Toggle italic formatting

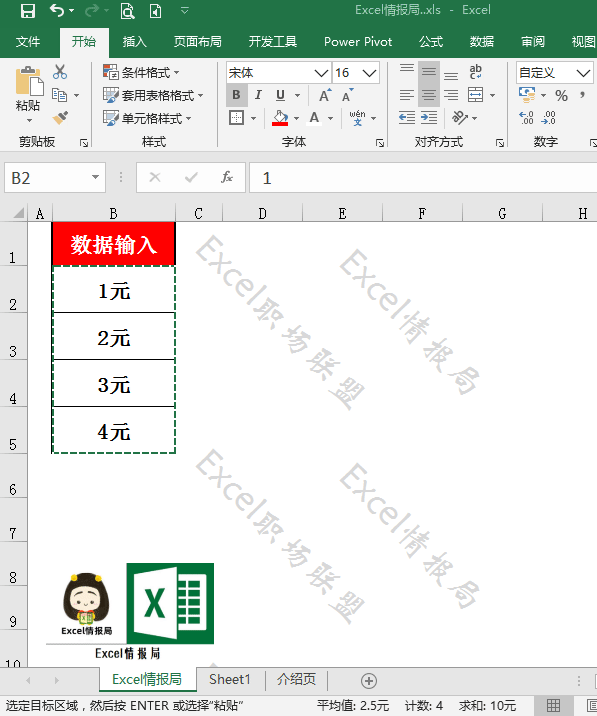tap(258, 95)
